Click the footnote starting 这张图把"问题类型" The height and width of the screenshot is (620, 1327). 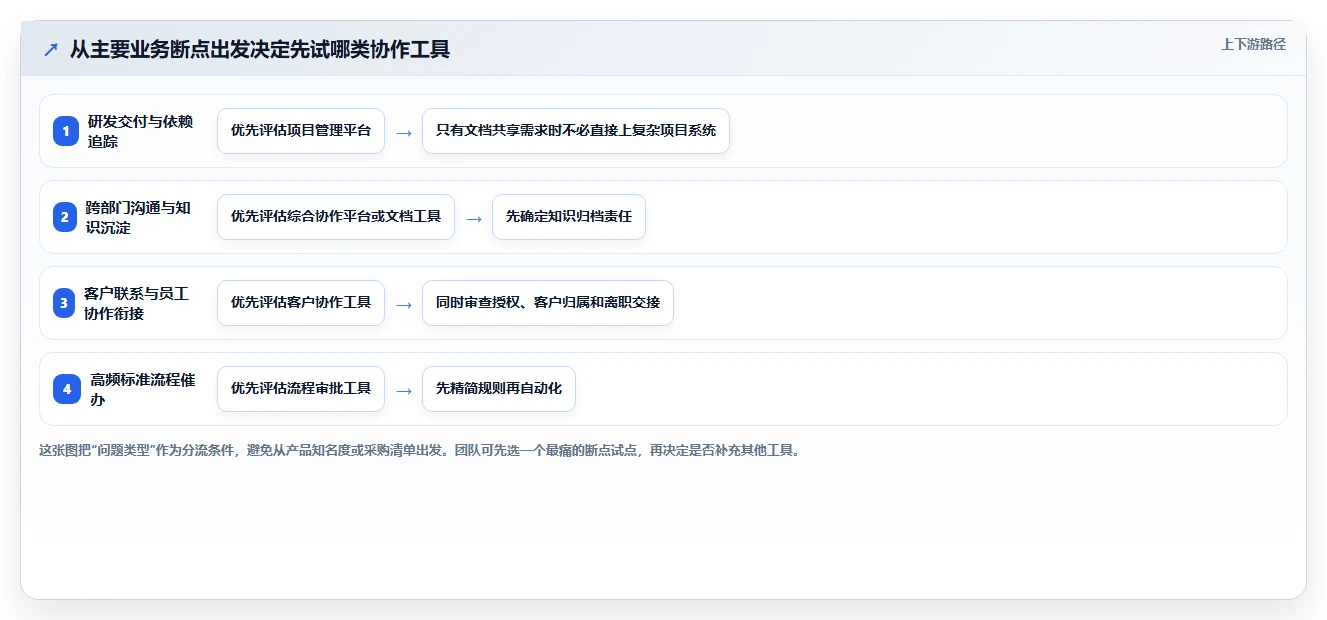[x=419, y=450]
